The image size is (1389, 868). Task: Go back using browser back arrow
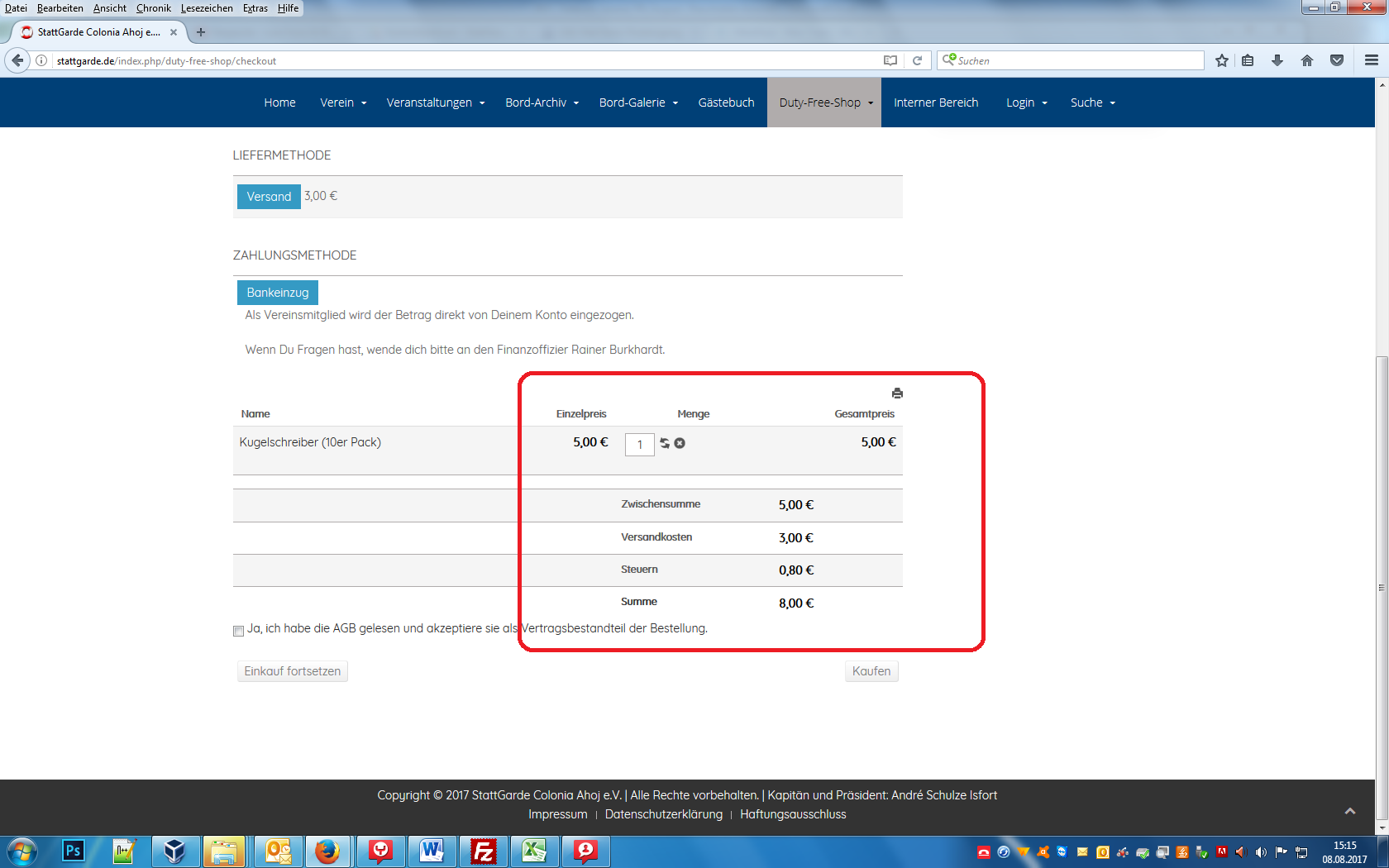tap(18, 60)
